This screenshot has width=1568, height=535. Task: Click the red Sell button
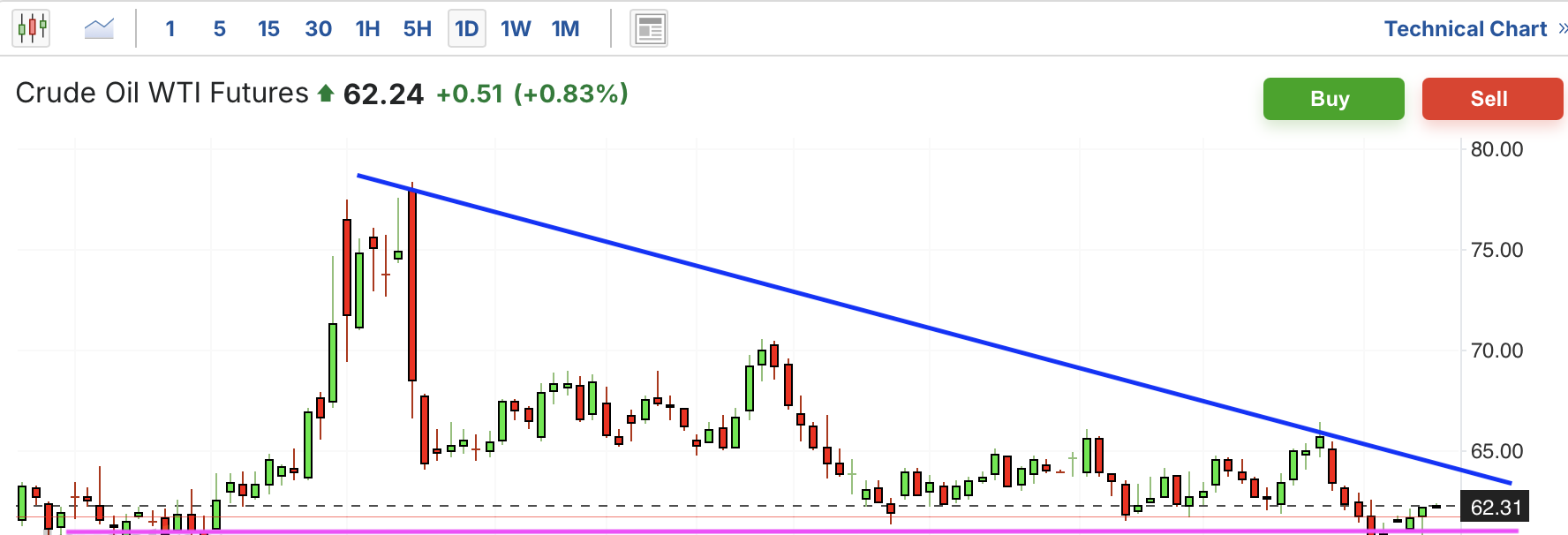(1492, 99)
